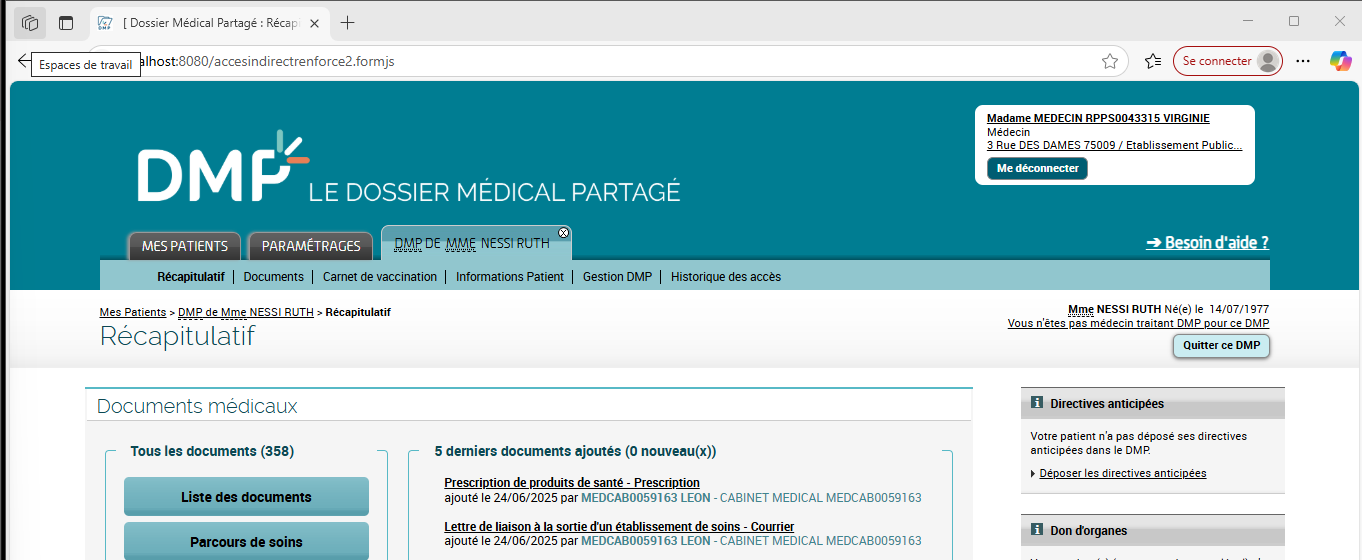Click Déposer les directives anticipées link
1362x560 pixels.
[x=1122, y=473]
